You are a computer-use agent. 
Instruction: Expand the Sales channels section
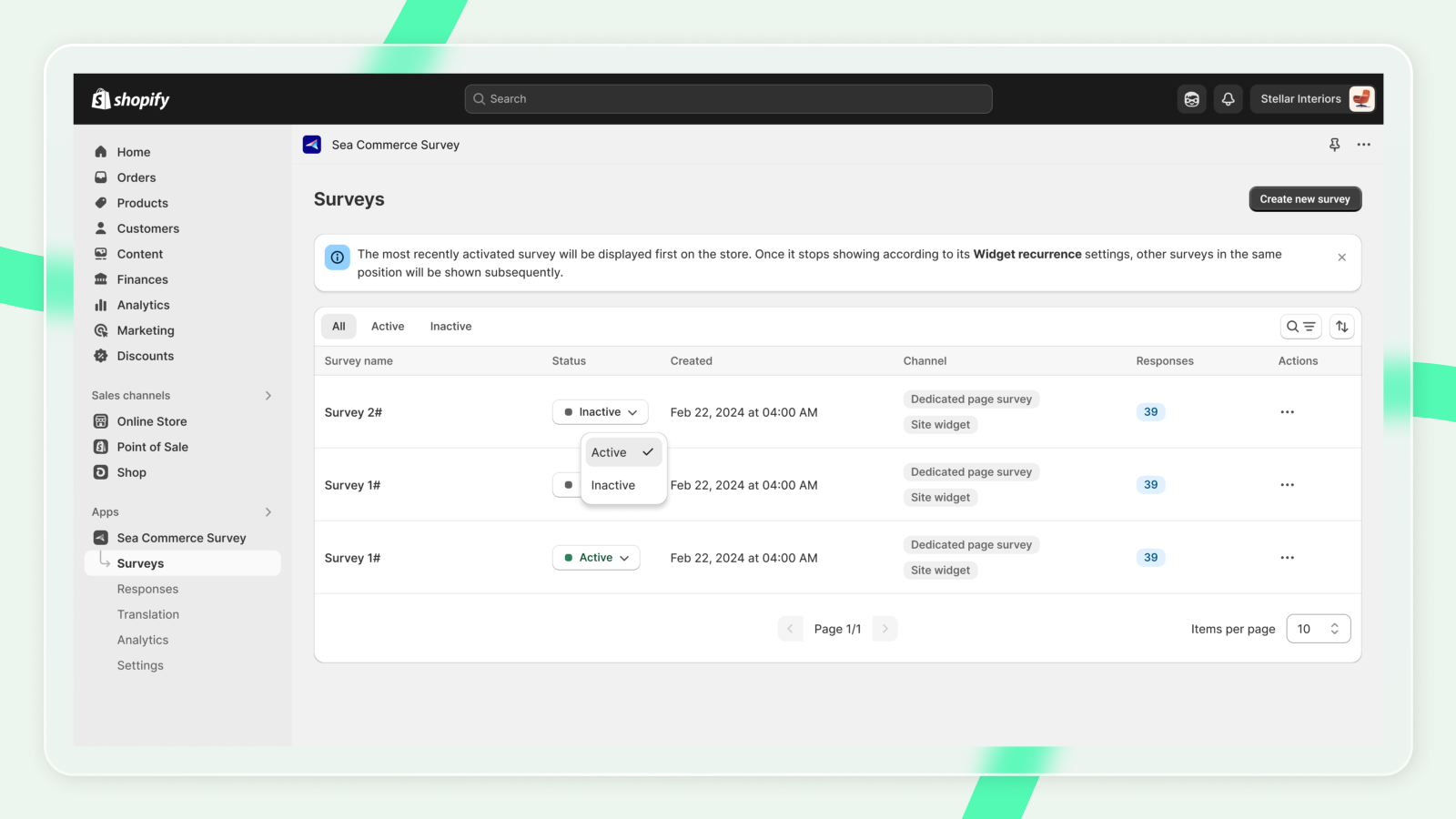coord(268,396)
